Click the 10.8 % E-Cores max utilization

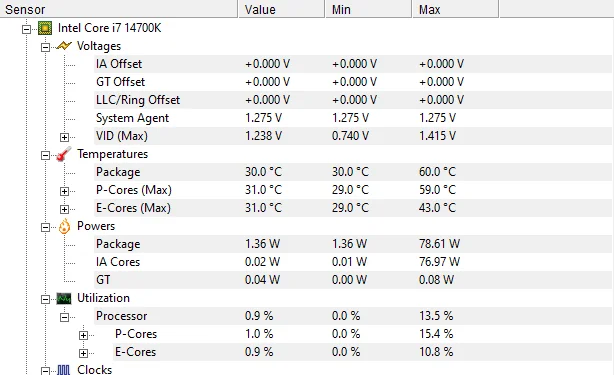[436, 352]
